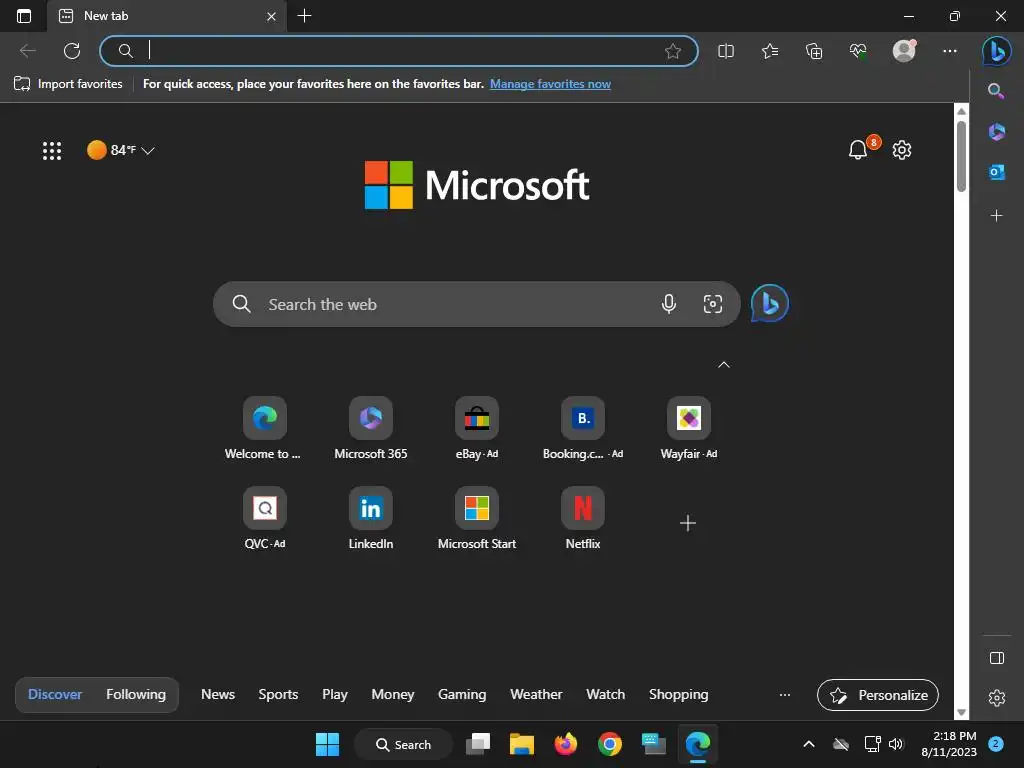The image size is (1024, 768).
Task: Add a new quick link site
Action: click(688, 523)
